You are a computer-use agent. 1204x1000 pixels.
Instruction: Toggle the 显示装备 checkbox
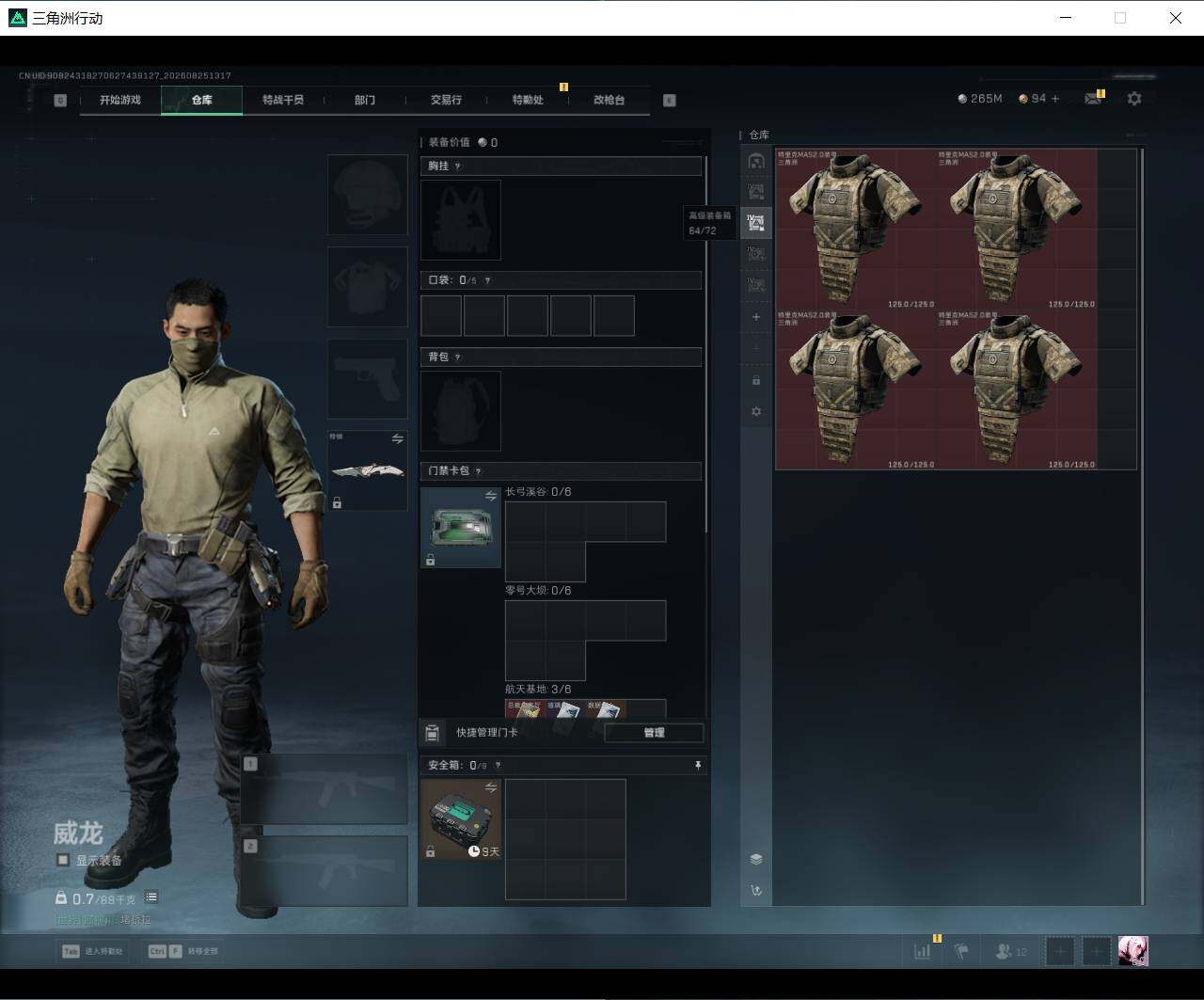(x=63, y=860)
